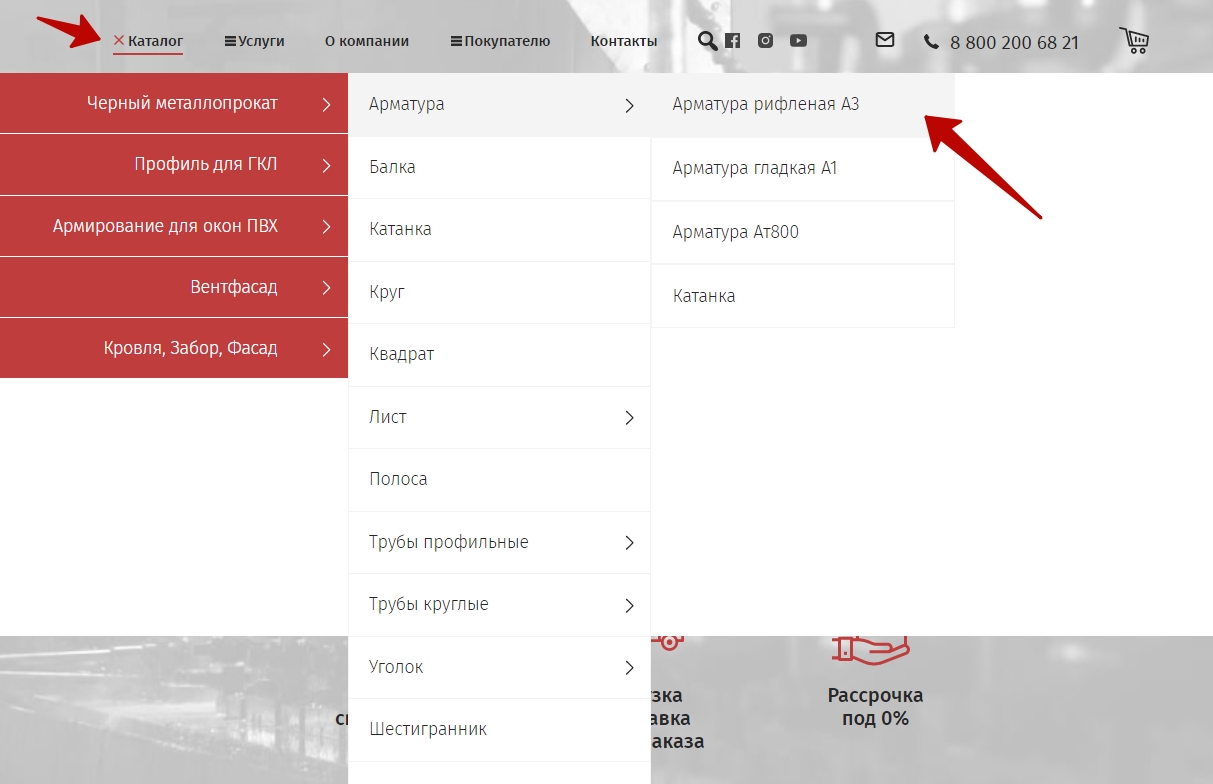Open the Контакты page
Image resolution: width=1213 pixels, height=784 pixels.
[x=624, y=41]
